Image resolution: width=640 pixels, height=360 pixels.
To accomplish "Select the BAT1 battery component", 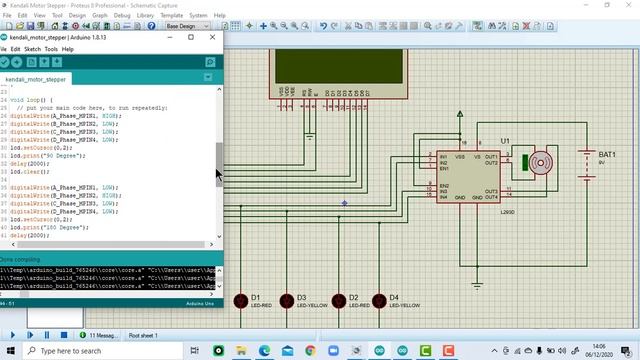I will 587,165.
